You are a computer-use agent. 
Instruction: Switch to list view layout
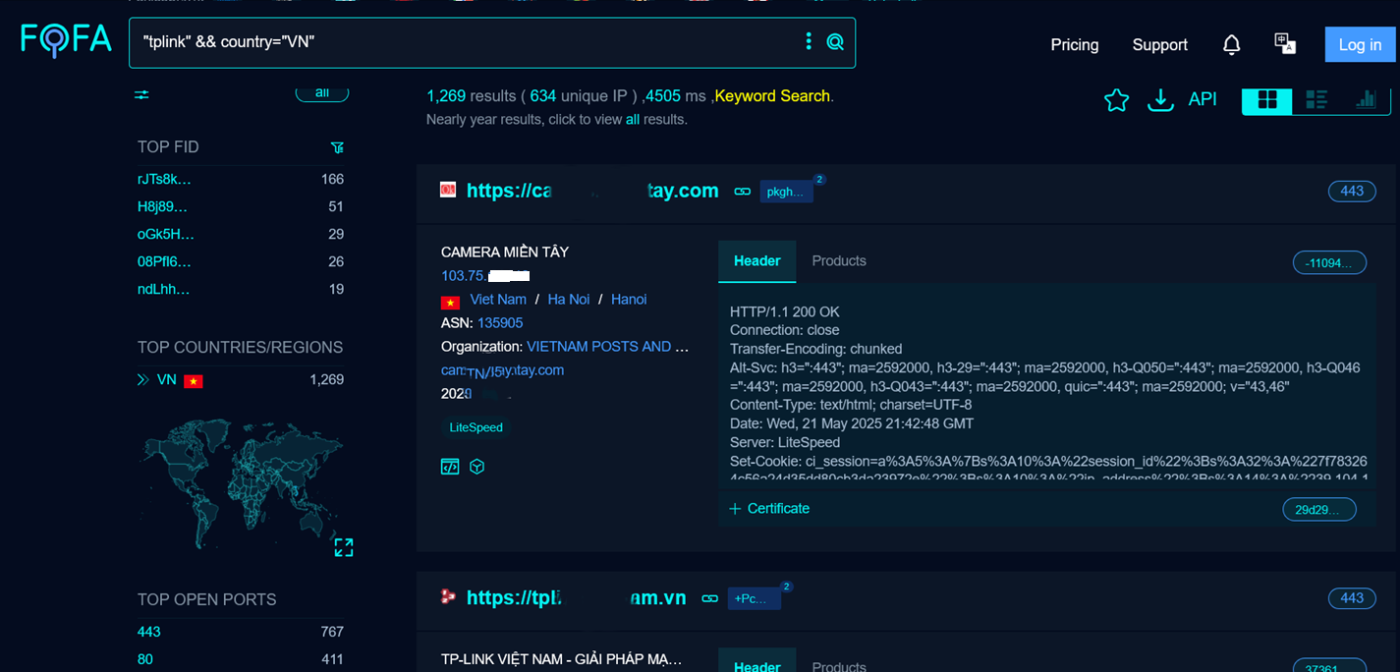point(1316,100)
